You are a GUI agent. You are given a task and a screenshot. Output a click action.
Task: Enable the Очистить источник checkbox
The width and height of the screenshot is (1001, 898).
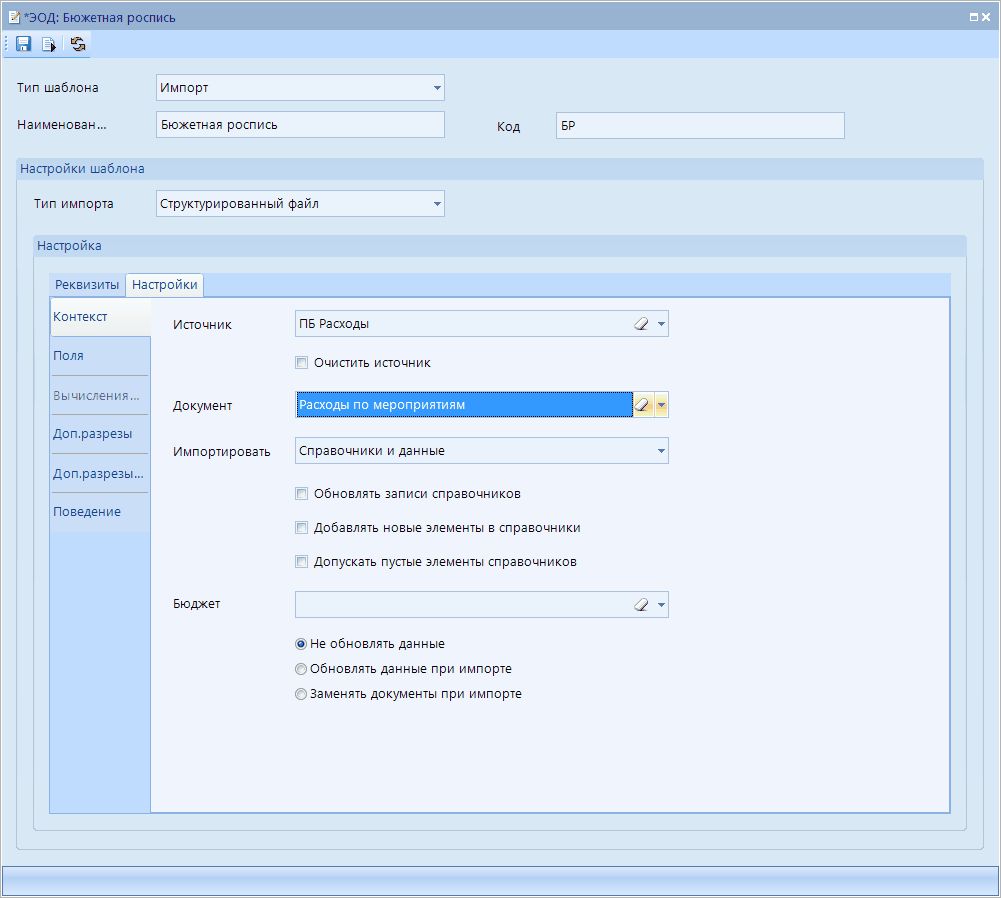302,363
